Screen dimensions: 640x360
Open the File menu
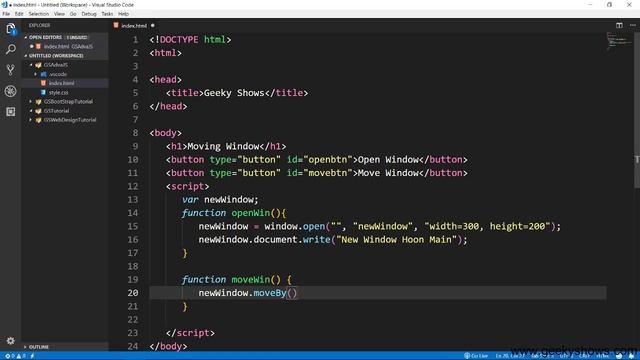tap(6, 14)
